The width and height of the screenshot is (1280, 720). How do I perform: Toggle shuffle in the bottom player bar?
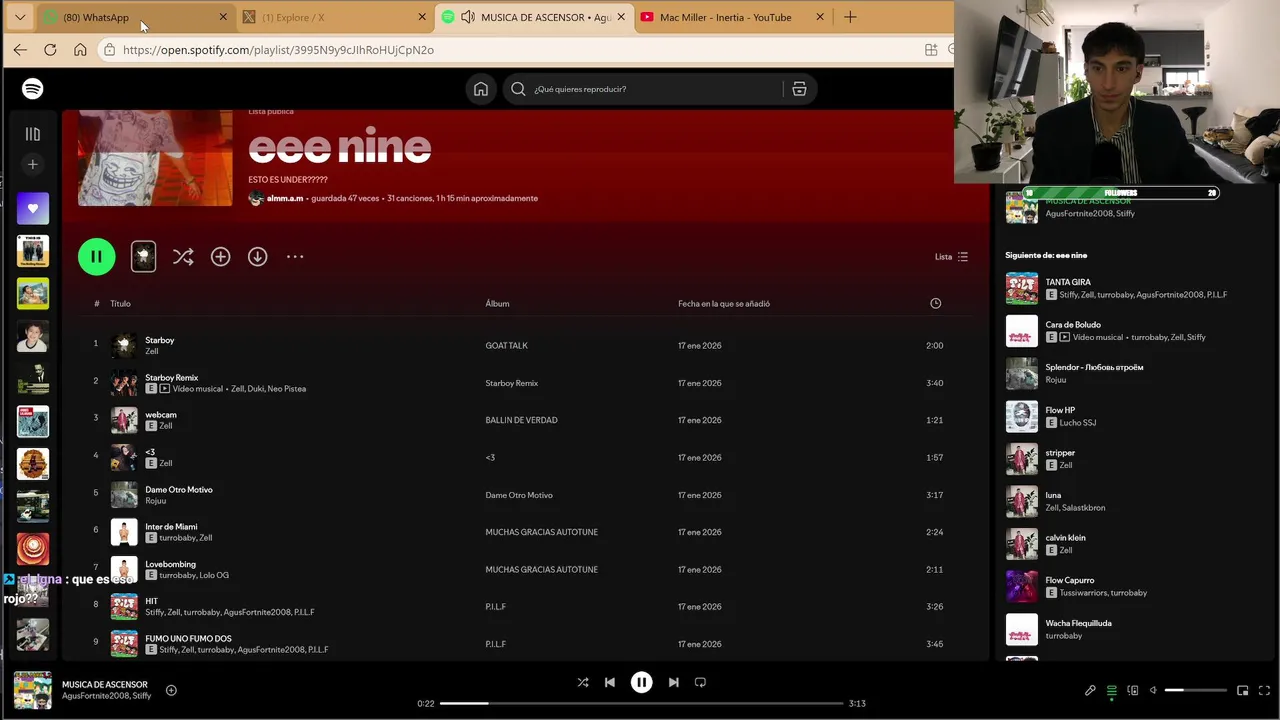(x=583, y=682)
